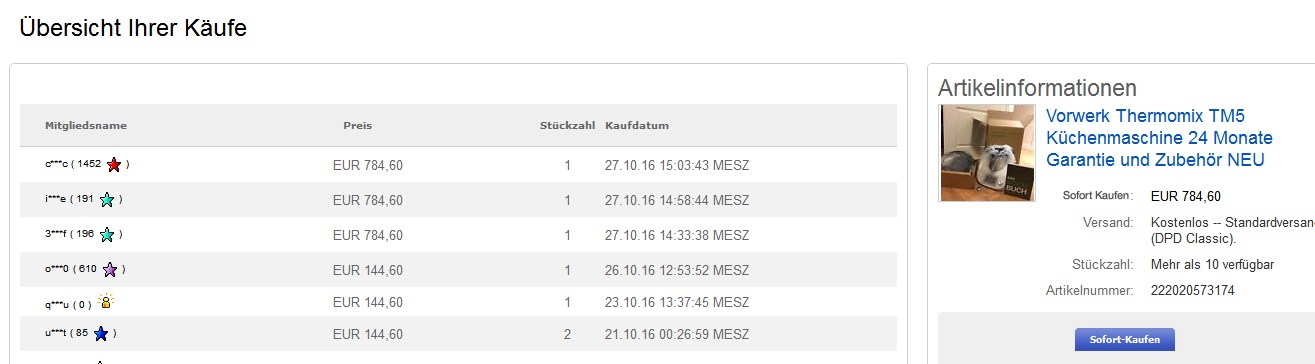This screenshot has width=1315, height=364.
Task: Click the turquoise star beside 3***f
Action: [x=107, y=235]
